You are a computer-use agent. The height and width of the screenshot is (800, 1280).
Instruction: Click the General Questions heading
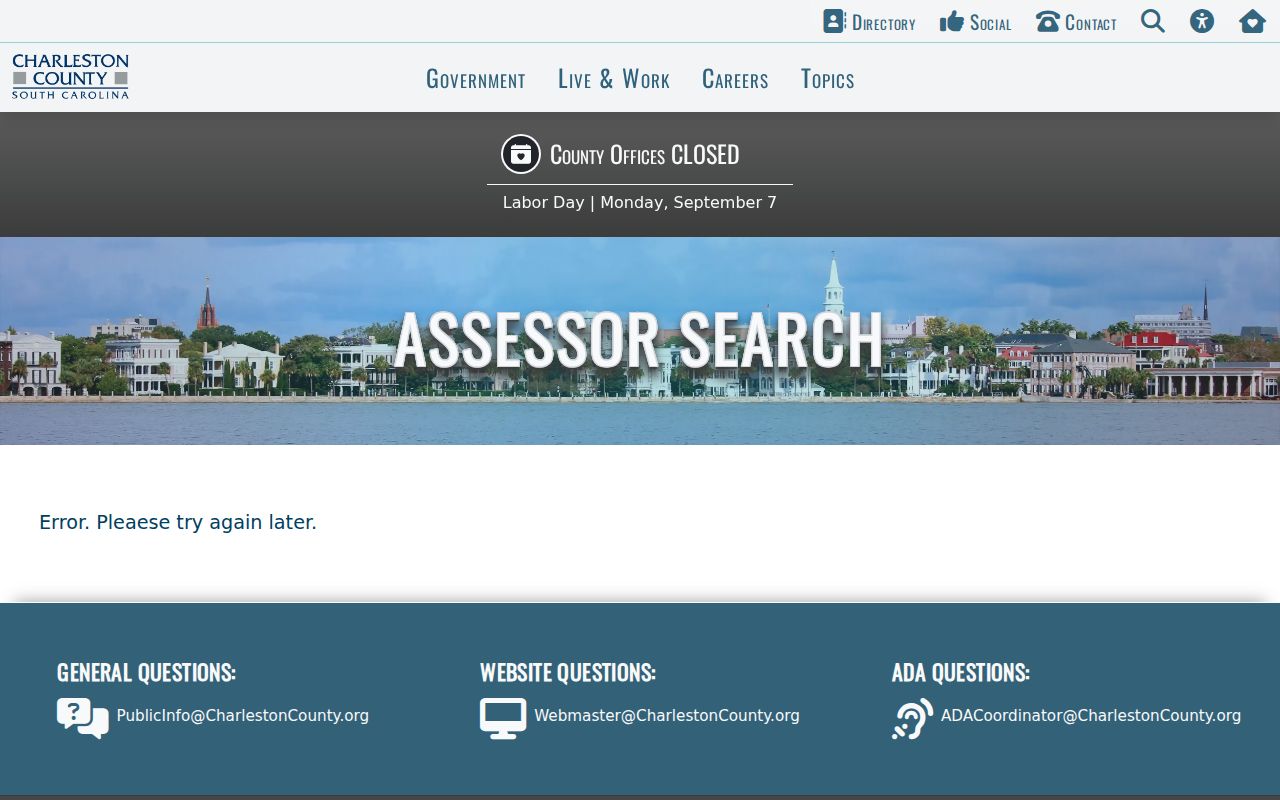point(146,672)
